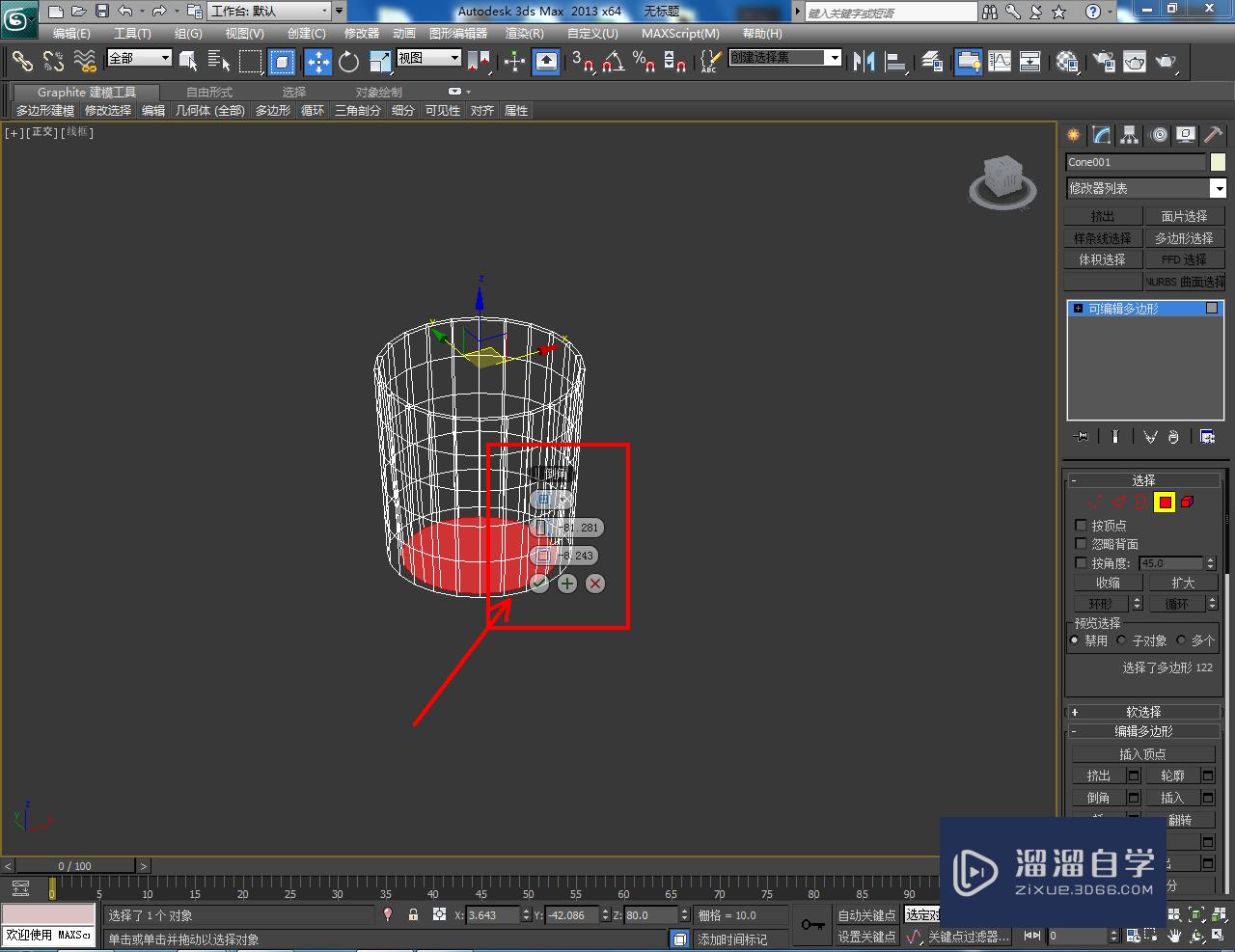Screen dimensions: 1235x952
Task: Confirm bevel with the green checkmark
Action: point(539,583)
